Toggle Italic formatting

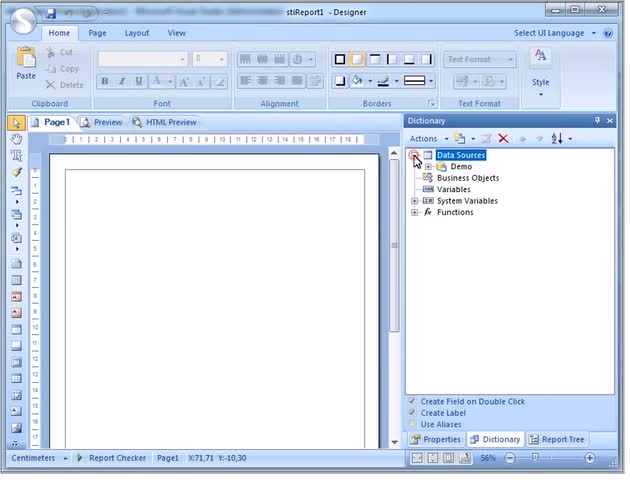click(122, 82)
